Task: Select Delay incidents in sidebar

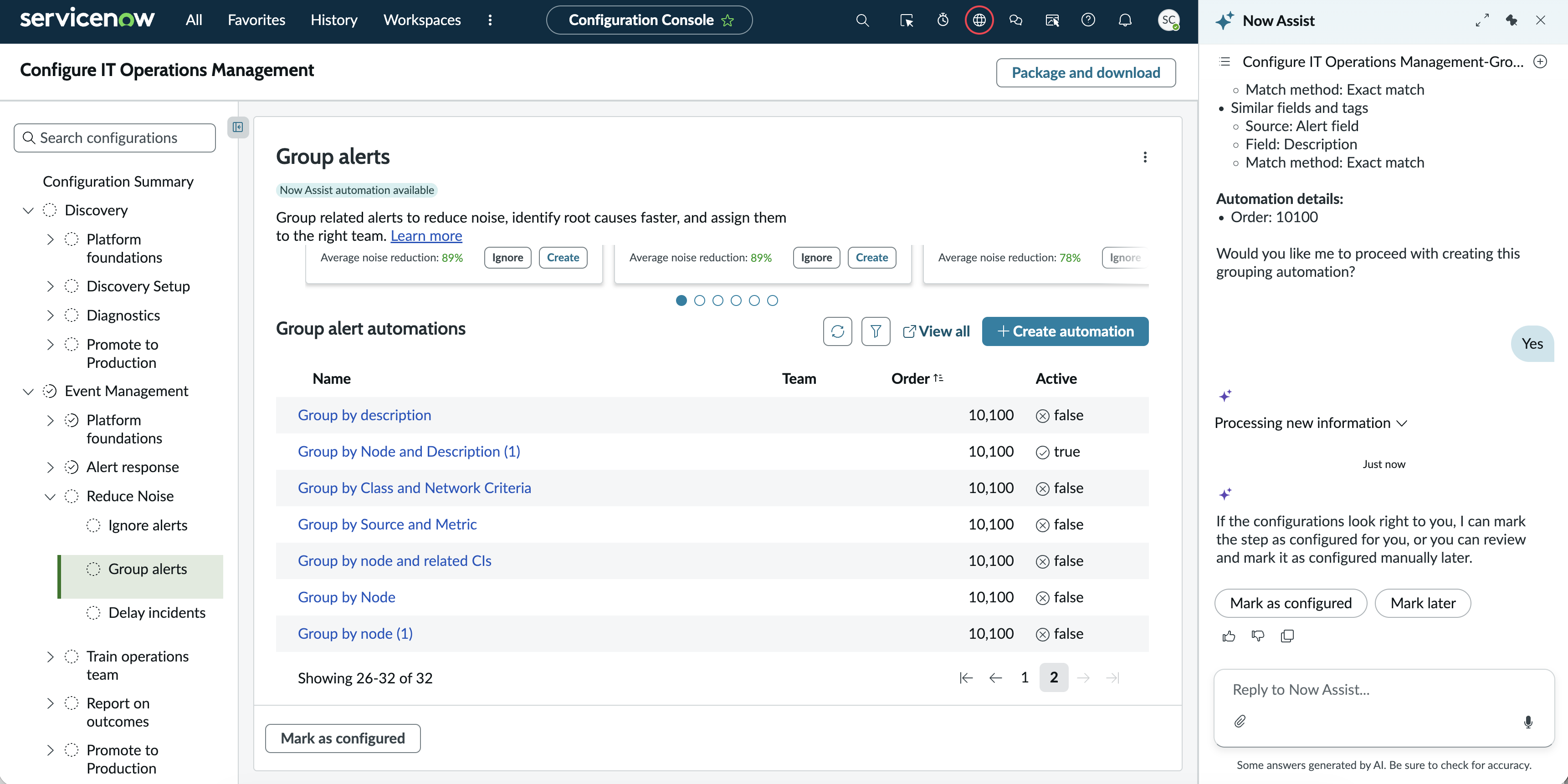Action: pyautogui.click(x=156, y=613)
